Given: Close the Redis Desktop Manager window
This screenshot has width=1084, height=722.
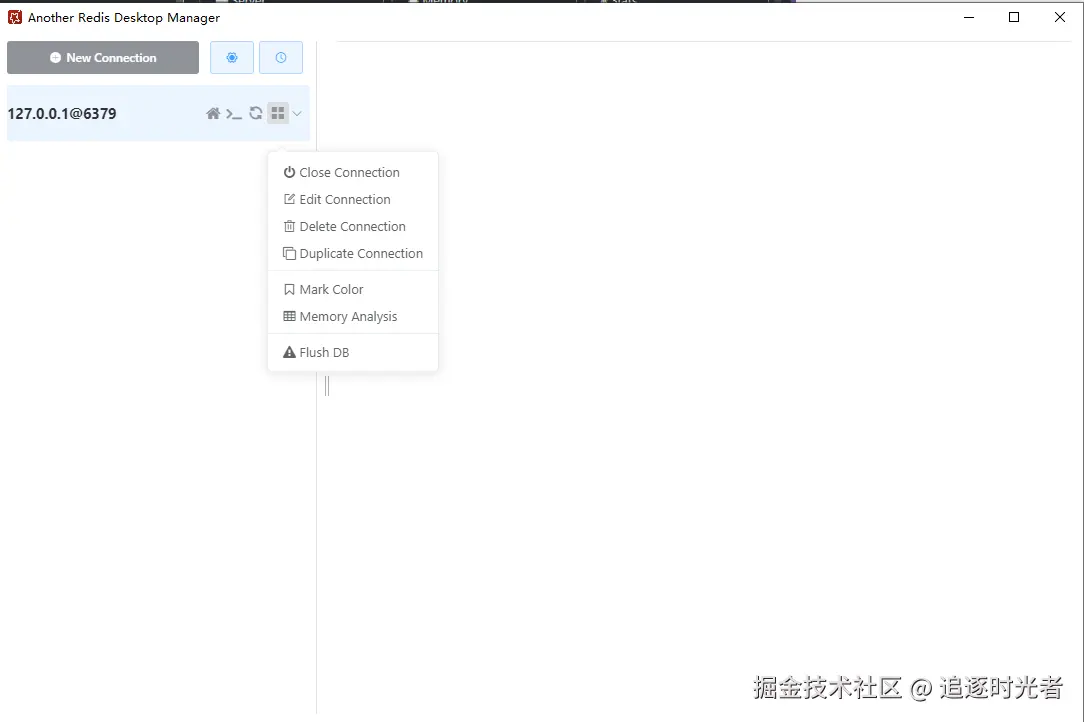Looking at the screenshot, I should pyautogui.click(x=1059, y=17).
